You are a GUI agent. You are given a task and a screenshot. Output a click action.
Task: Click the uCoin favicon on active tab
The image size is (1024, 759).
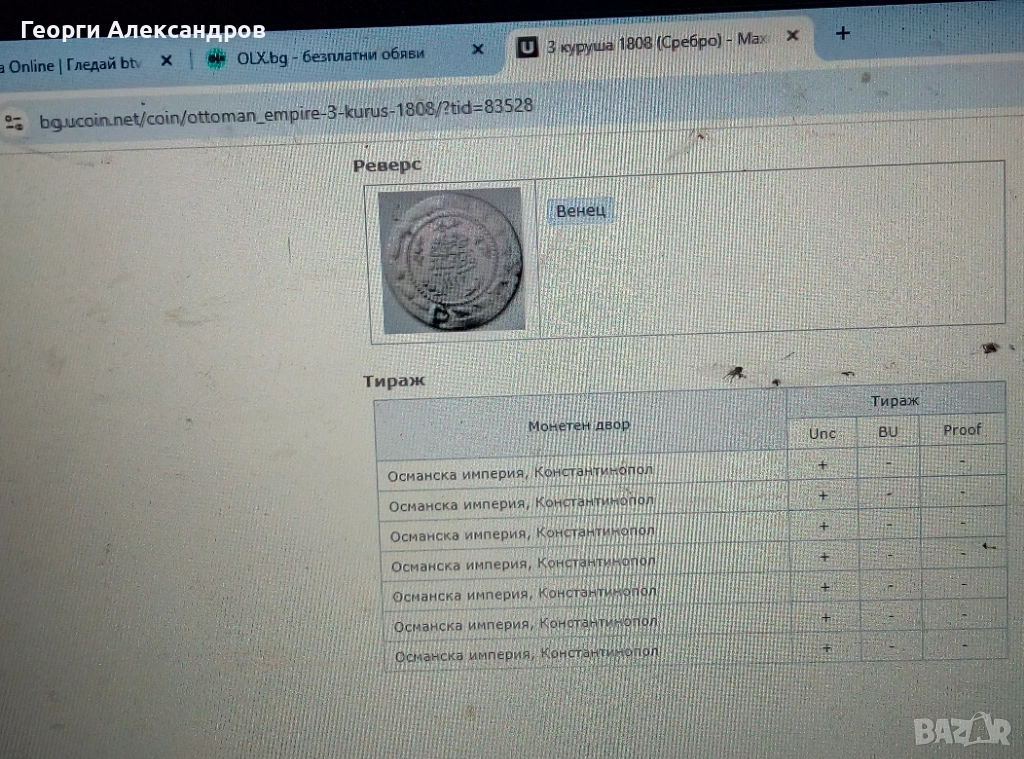pos(527,45)
